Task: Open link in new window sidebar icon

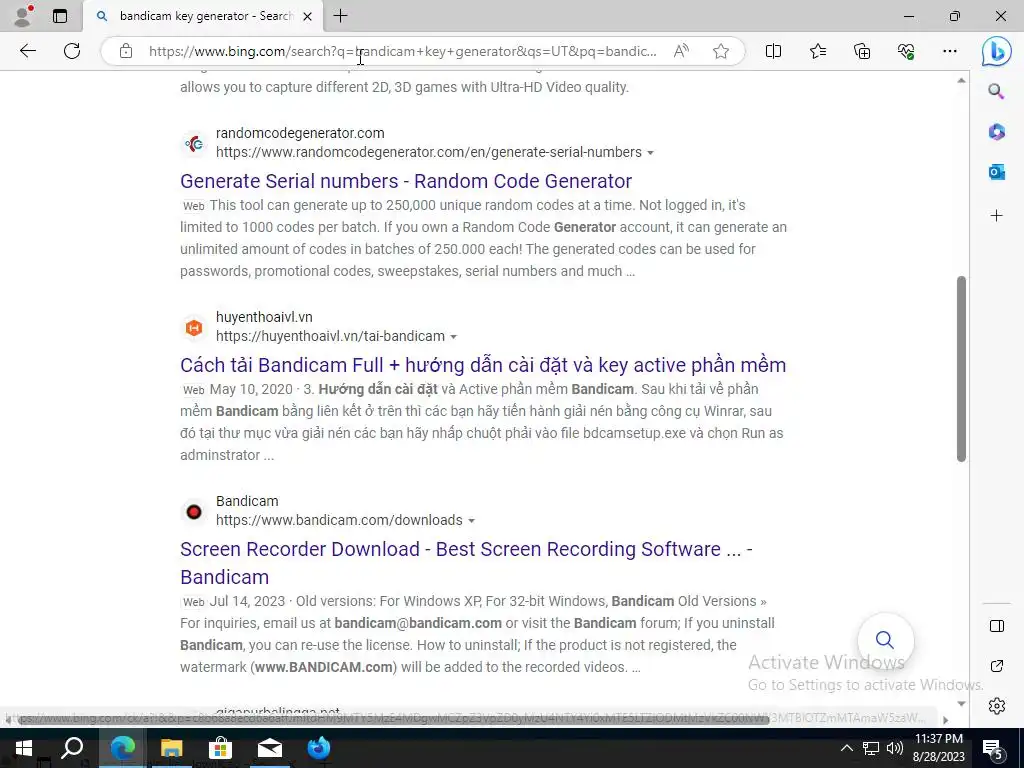Action: [x=997, y=666]
